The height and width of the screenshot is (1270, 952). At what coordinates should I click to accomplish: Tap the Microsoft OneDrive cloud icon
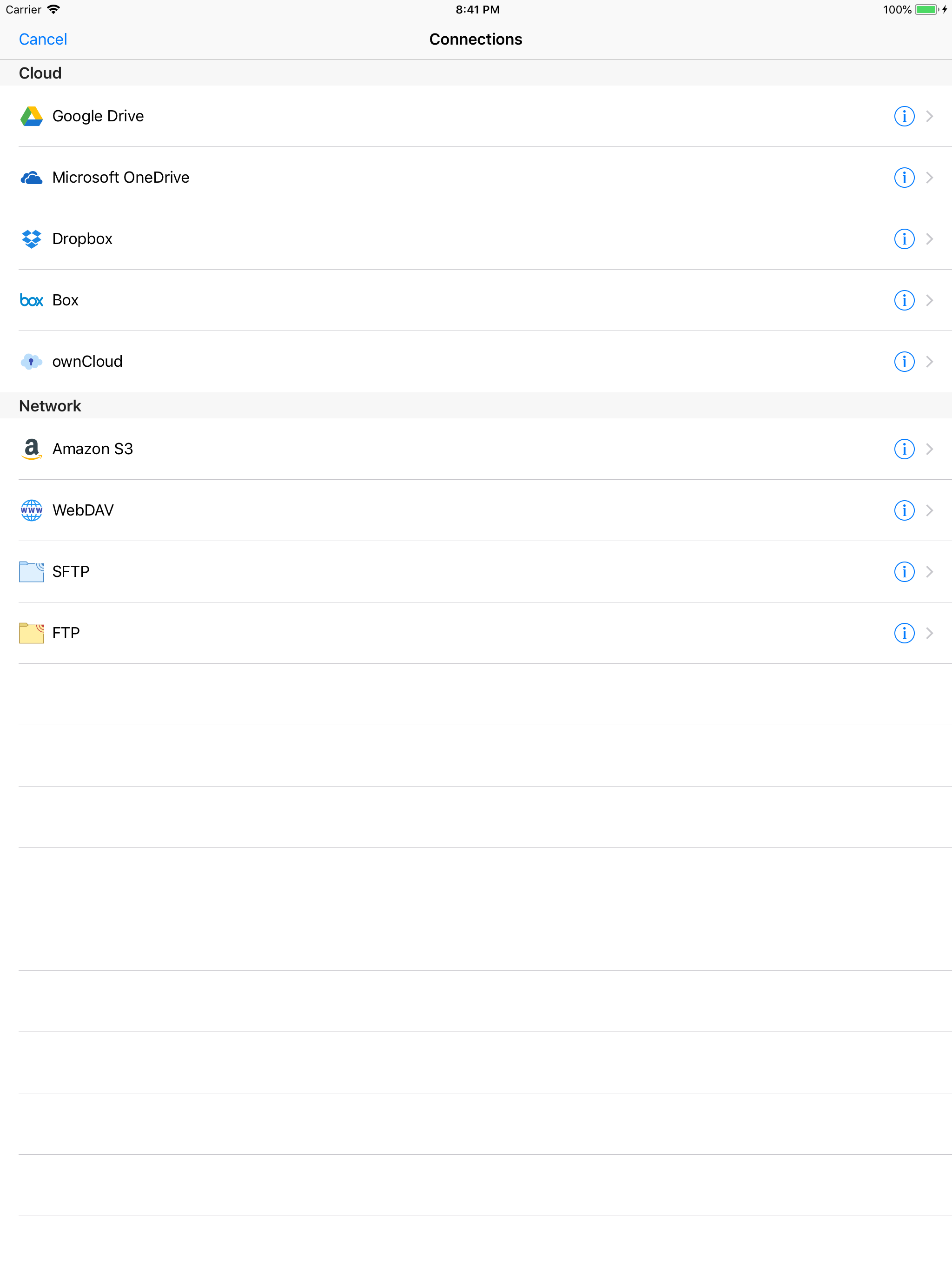(32, 178)
